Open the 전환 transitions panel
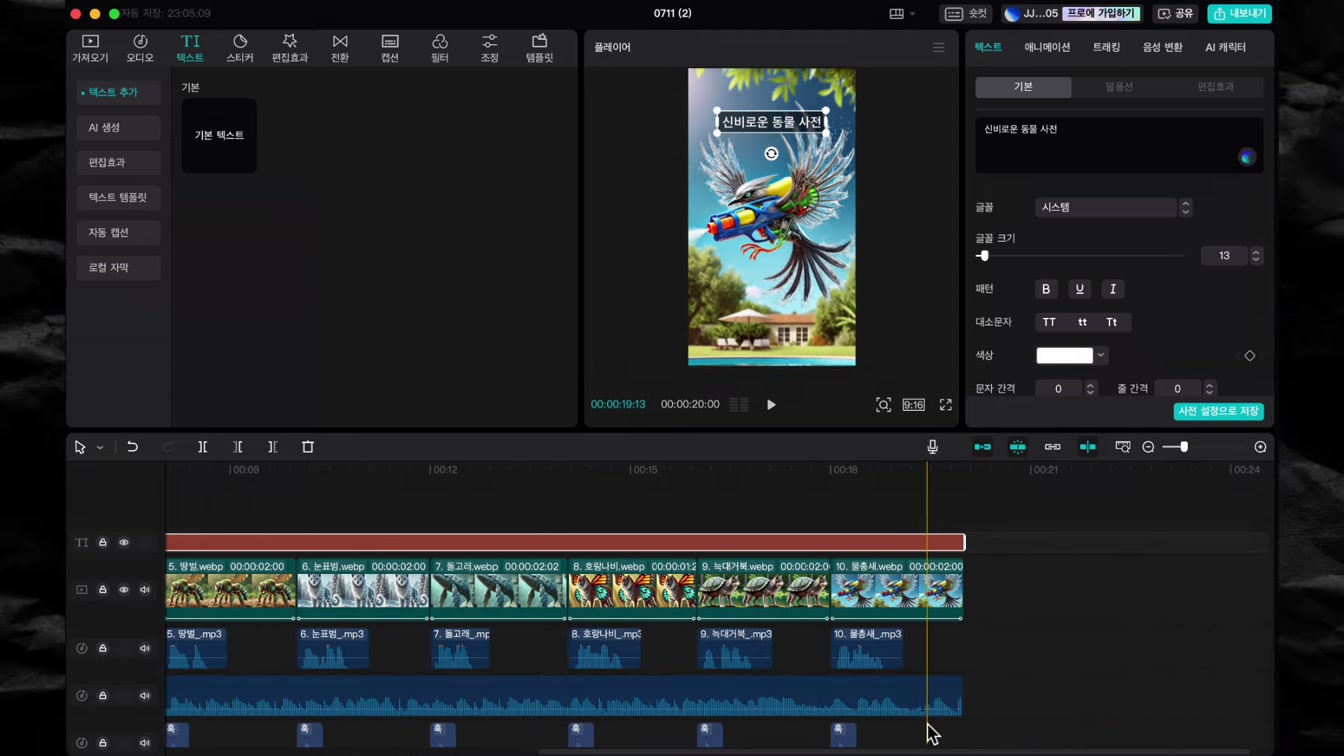This screenshot has width=1344, height=756. coord(340,48)
